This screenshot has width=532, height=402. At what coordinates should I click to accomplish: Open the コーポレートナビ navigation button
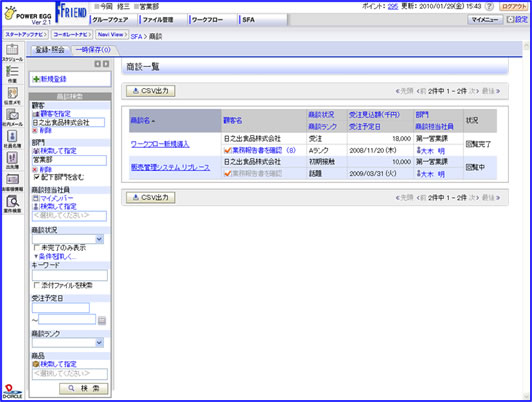coord(72,35)
